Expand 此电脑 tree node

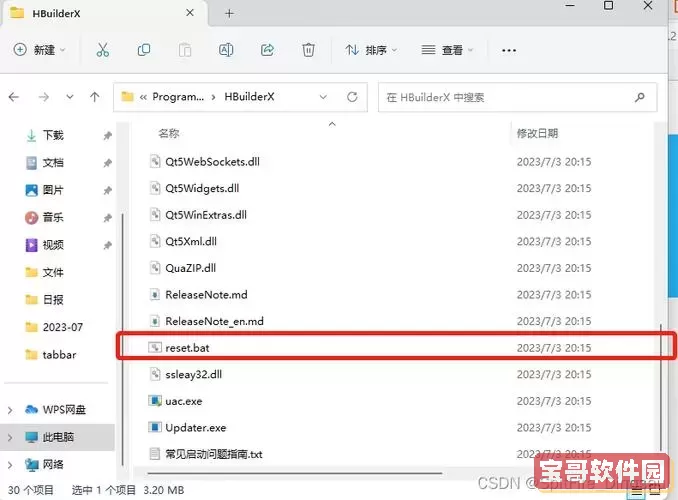[10, 437]
